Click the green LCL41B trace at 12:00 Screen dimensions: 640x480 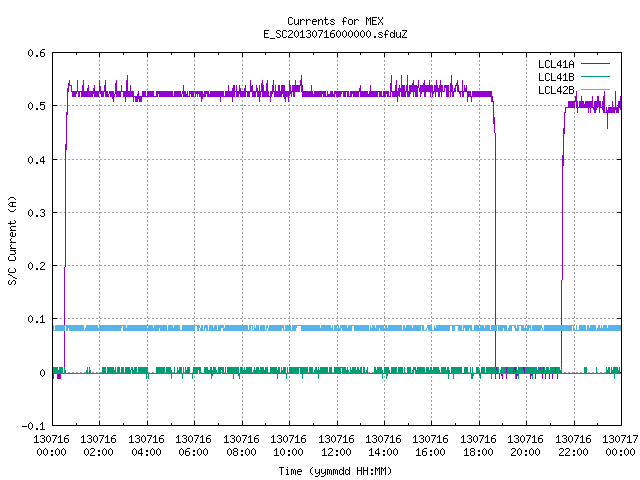tap(337, 371)
